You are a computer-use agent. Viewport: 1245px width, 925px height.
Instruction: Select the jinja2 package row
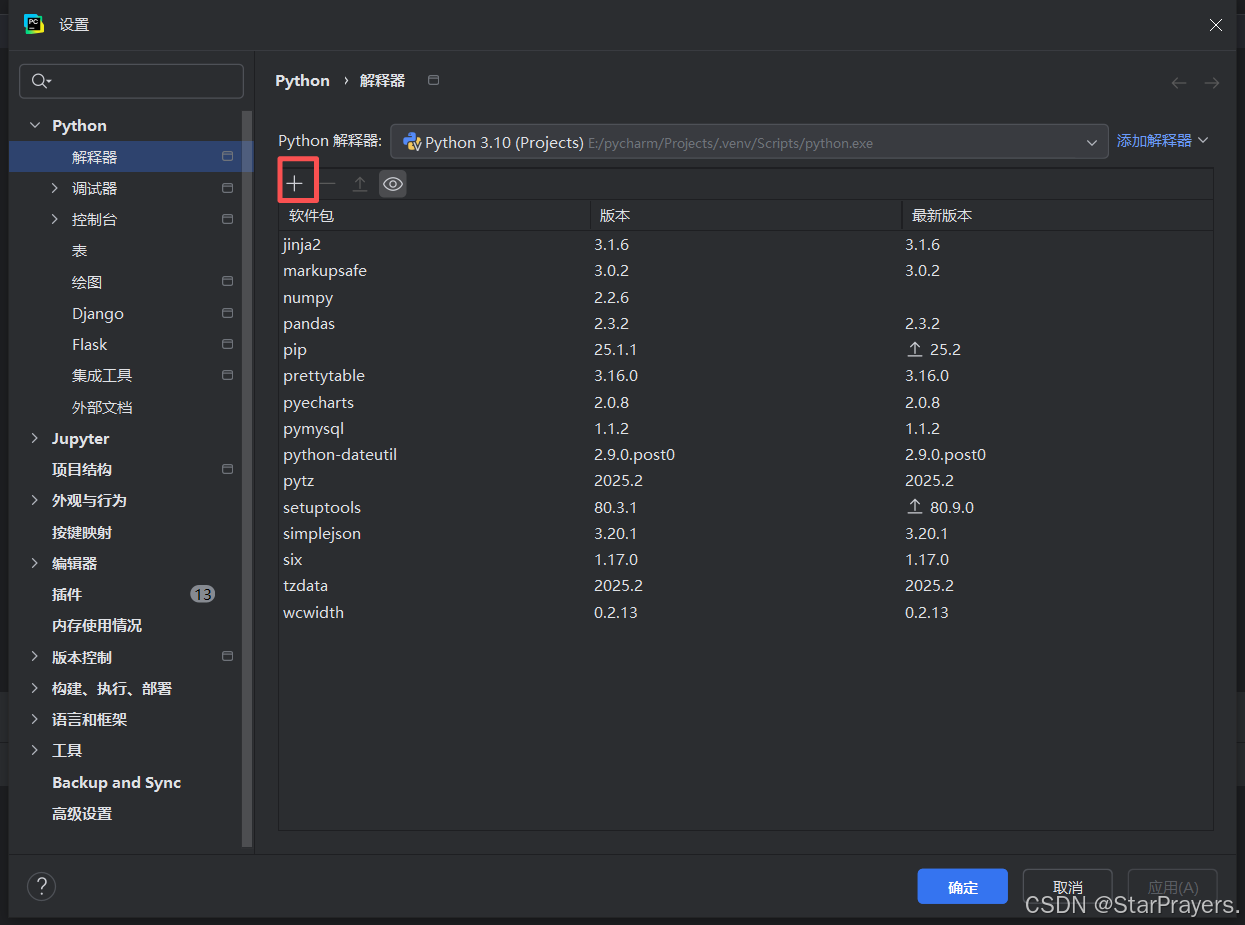pos(746,245)
